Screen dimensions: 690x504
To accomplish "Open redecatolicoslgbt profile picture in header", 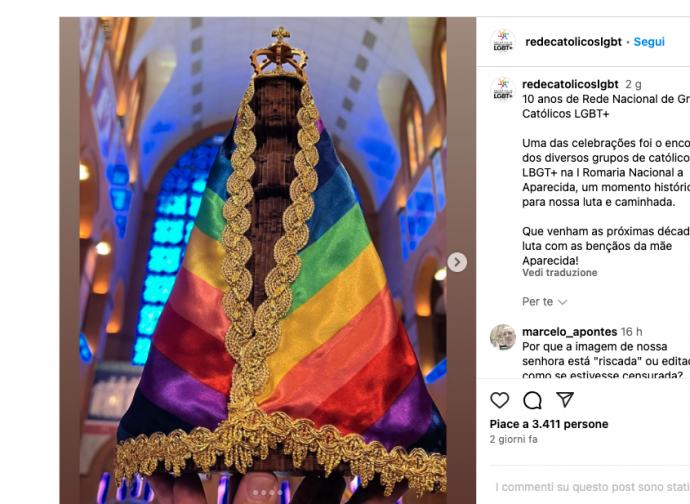I will pyautogui.click(x=503, y=42).
